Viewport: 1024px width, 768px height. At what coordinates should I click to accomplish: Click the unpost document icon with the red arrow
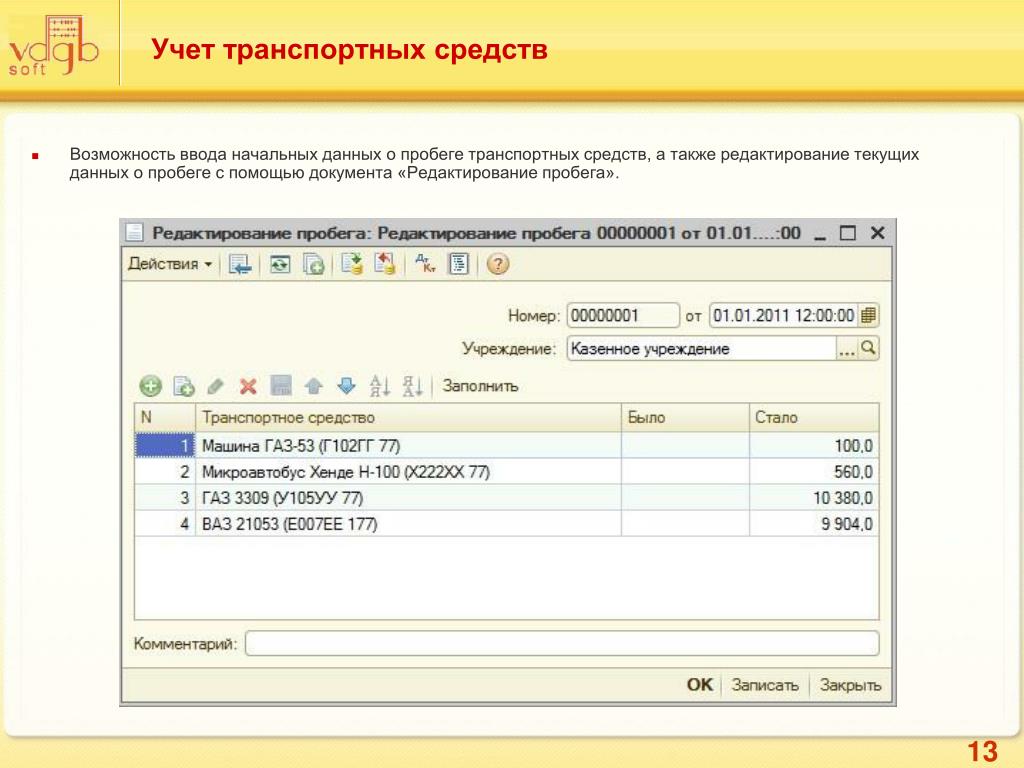(385, 264)
